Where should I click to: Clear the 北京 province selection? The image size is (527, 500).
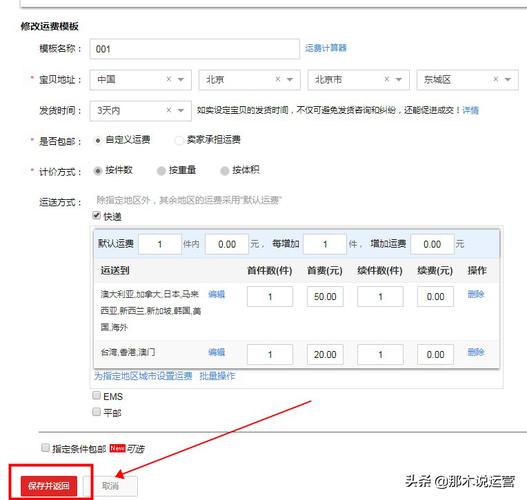click(x=278, y=79)
